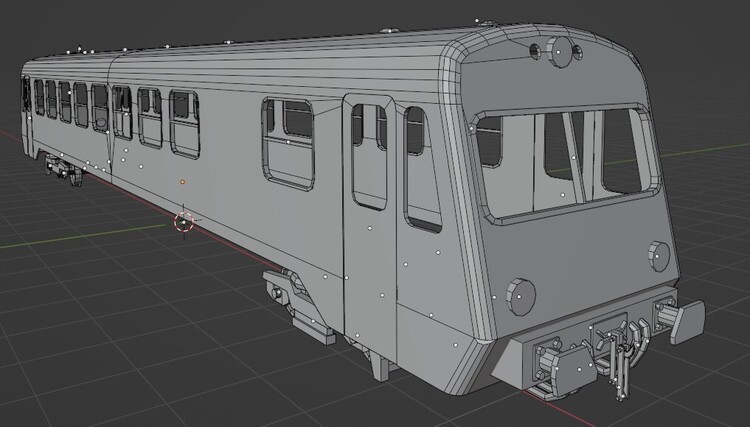Select the lower left round lamp on cab front
This screenshot has width=750, height=427.
tap(520, 296)
